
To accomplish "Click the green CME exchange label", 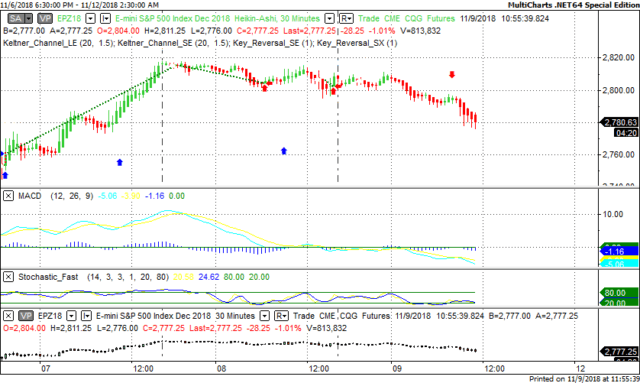I will pyautogui.click(x=392, y=19).
